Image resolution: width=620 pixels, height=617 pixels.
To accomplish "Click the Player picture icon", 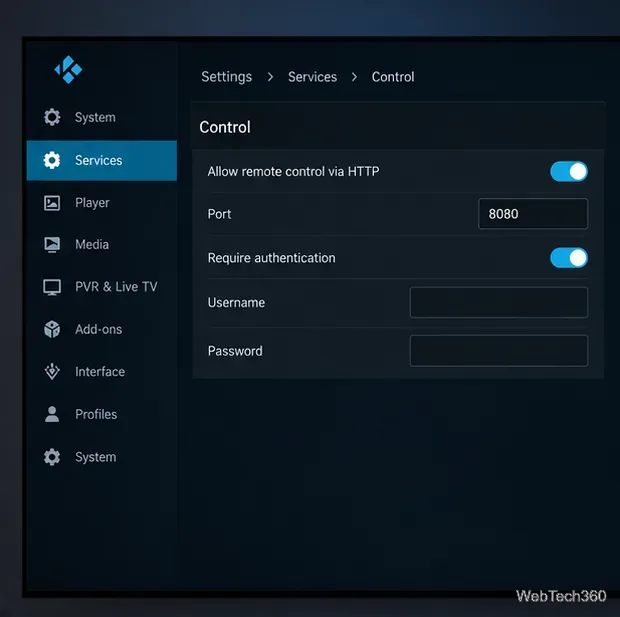I will [52, 203].
